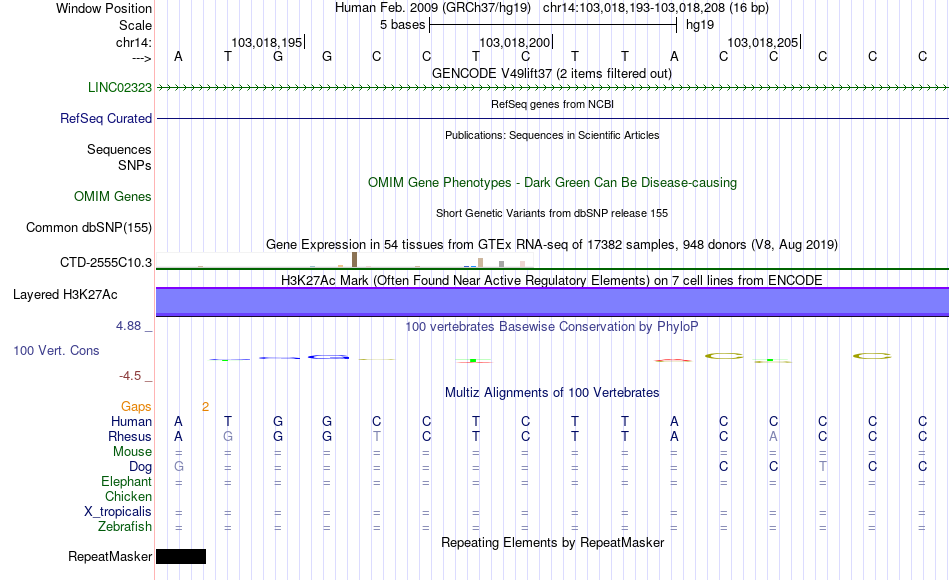Click the Repeating Elements by RepeatMasker title
Screen dimensions: 950x580
[x=553, y=542]
